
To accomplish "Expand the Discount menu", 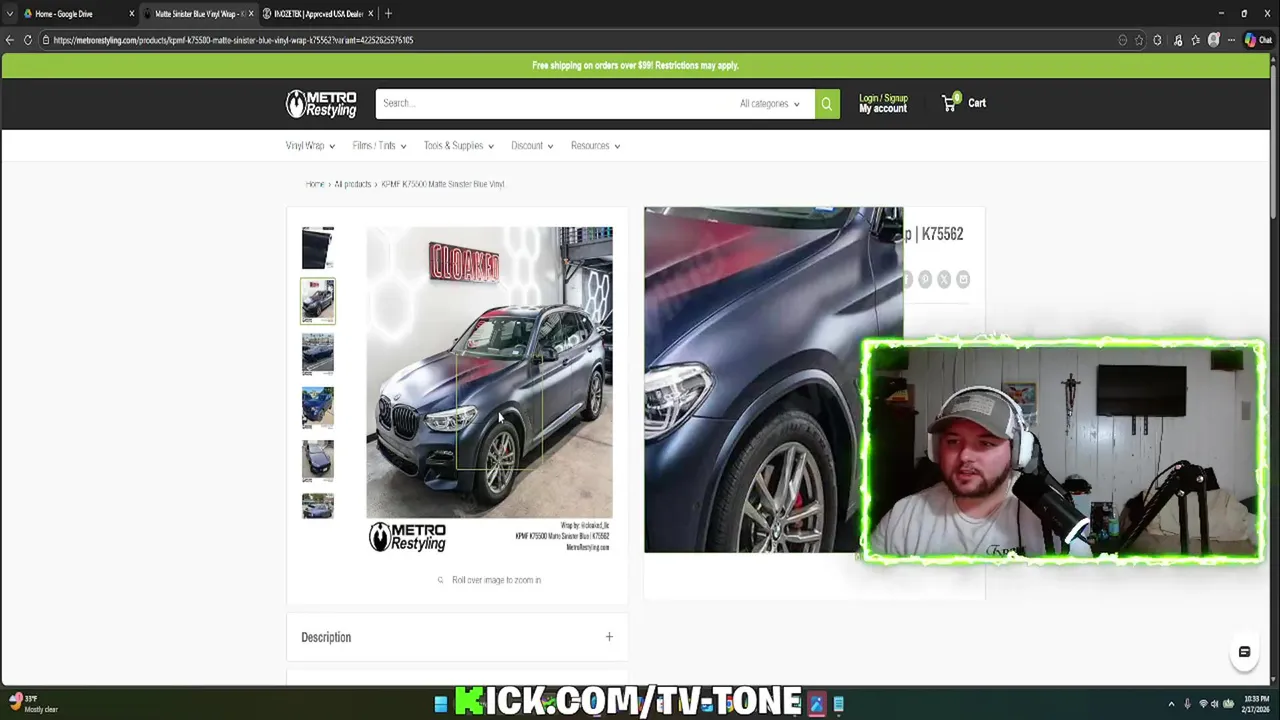I will coord(532,146).
